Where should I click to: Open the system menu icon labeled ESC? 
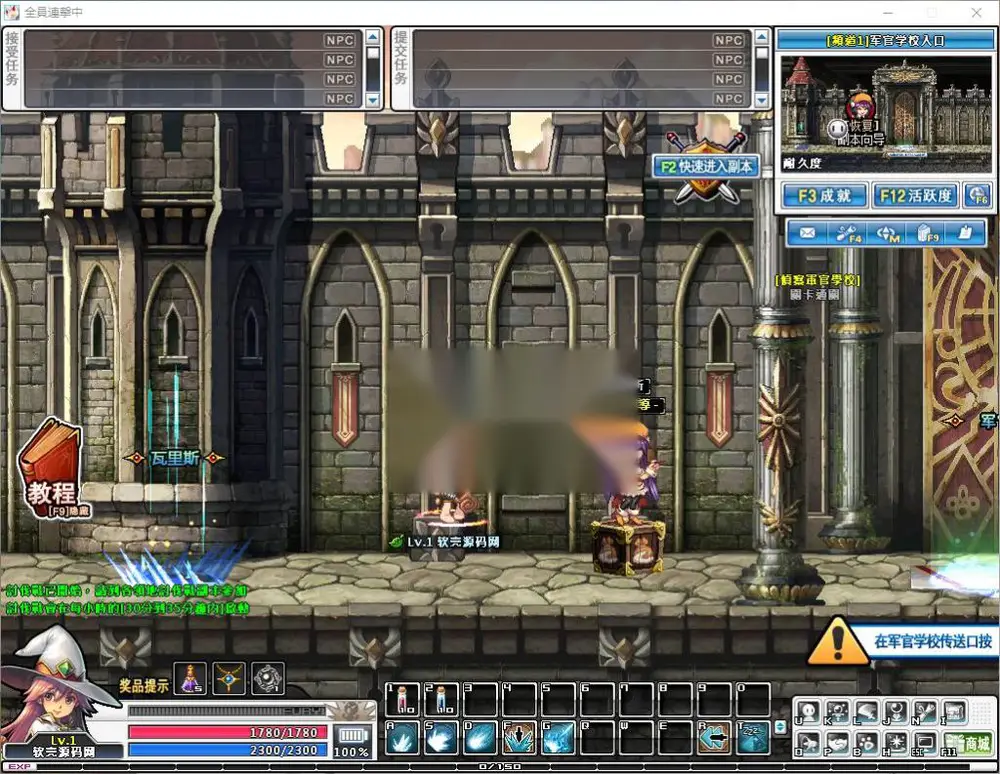pos(925,743)
